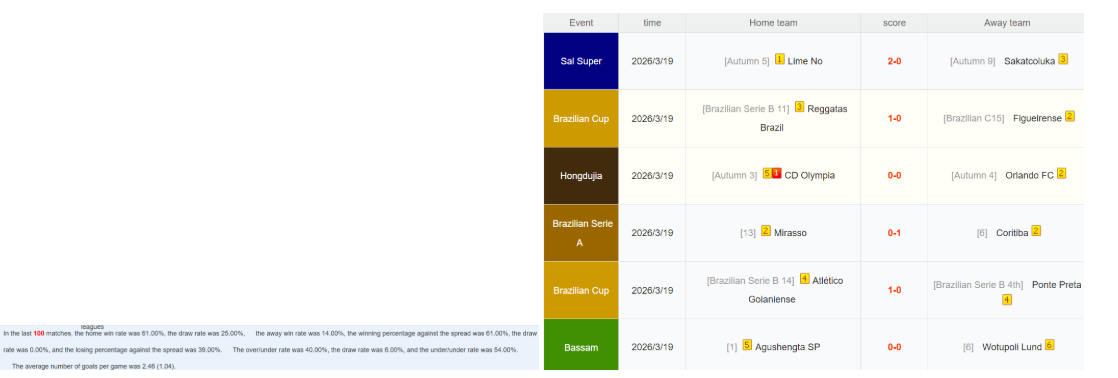This screenshot has height=378, width=1118.
Task: Click CD Olympia's yellow card count badge
Action: pos(766,173)
